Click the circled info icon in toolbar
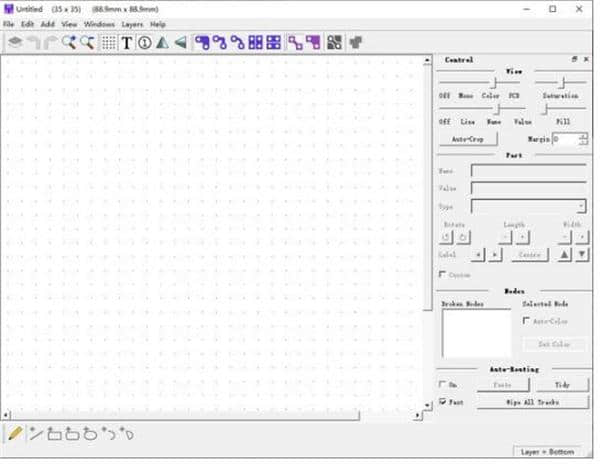Screen dimensions: 600x464 [144, 43]
